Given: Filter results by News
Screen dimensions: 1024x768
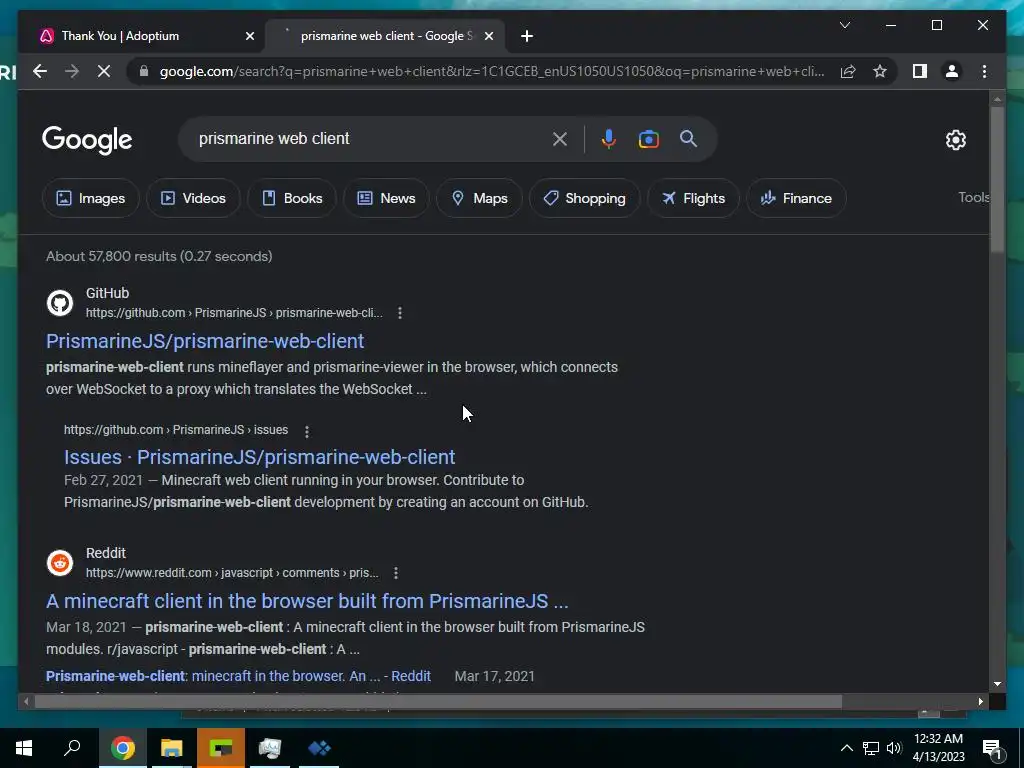Looking at the screenshot, I should [x=386, y=198].
